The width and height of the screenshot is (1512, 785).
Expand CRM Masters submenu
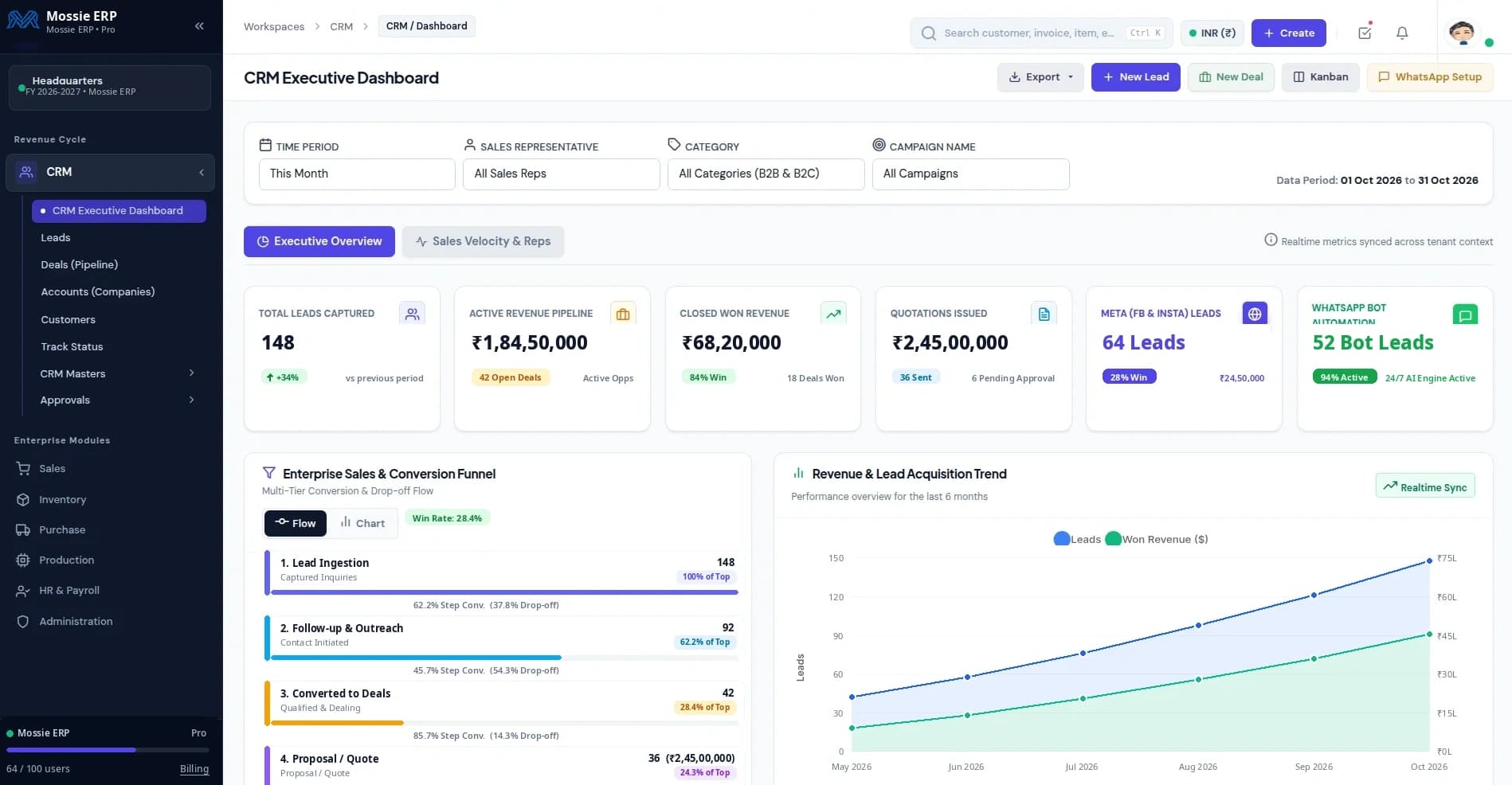(191, 373)
